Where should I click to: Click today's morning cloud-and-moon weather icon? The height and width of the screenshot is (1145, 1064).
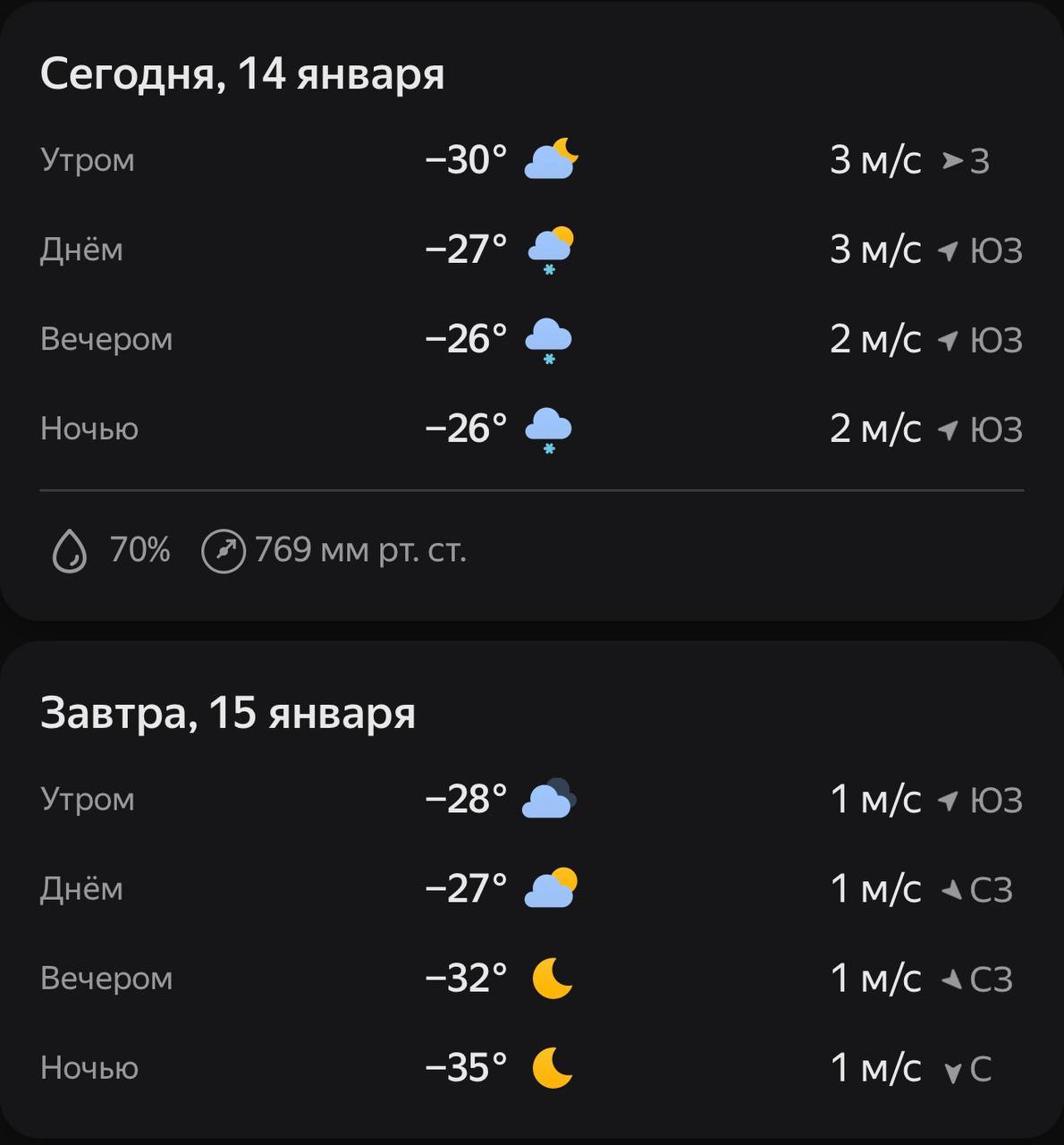[551, 160]
